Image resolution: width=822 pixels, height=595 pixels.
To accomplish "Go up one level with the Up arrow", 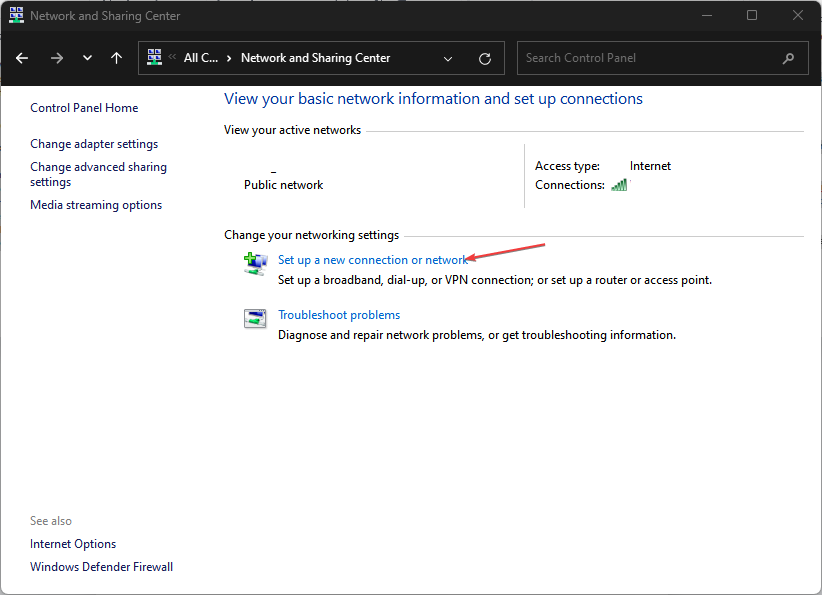I will point(116,58).
